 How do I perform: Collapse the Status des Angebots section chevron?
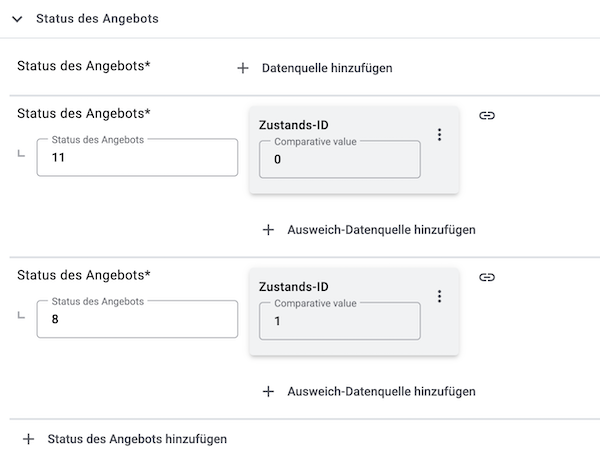point(17,19)
